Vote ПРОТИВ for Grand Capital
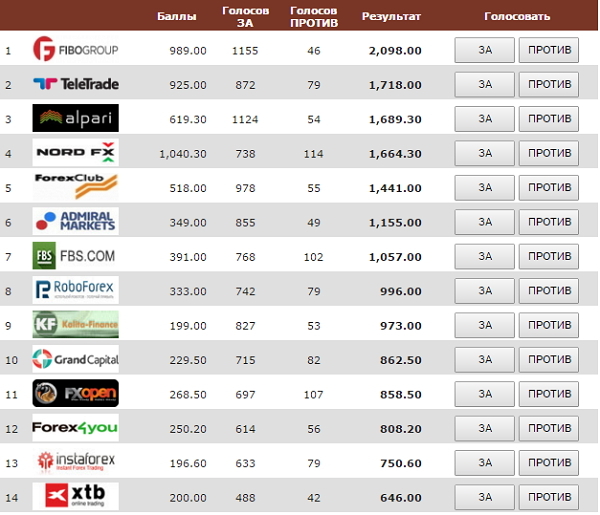This screenshot has height=515, width=600. 549,360
